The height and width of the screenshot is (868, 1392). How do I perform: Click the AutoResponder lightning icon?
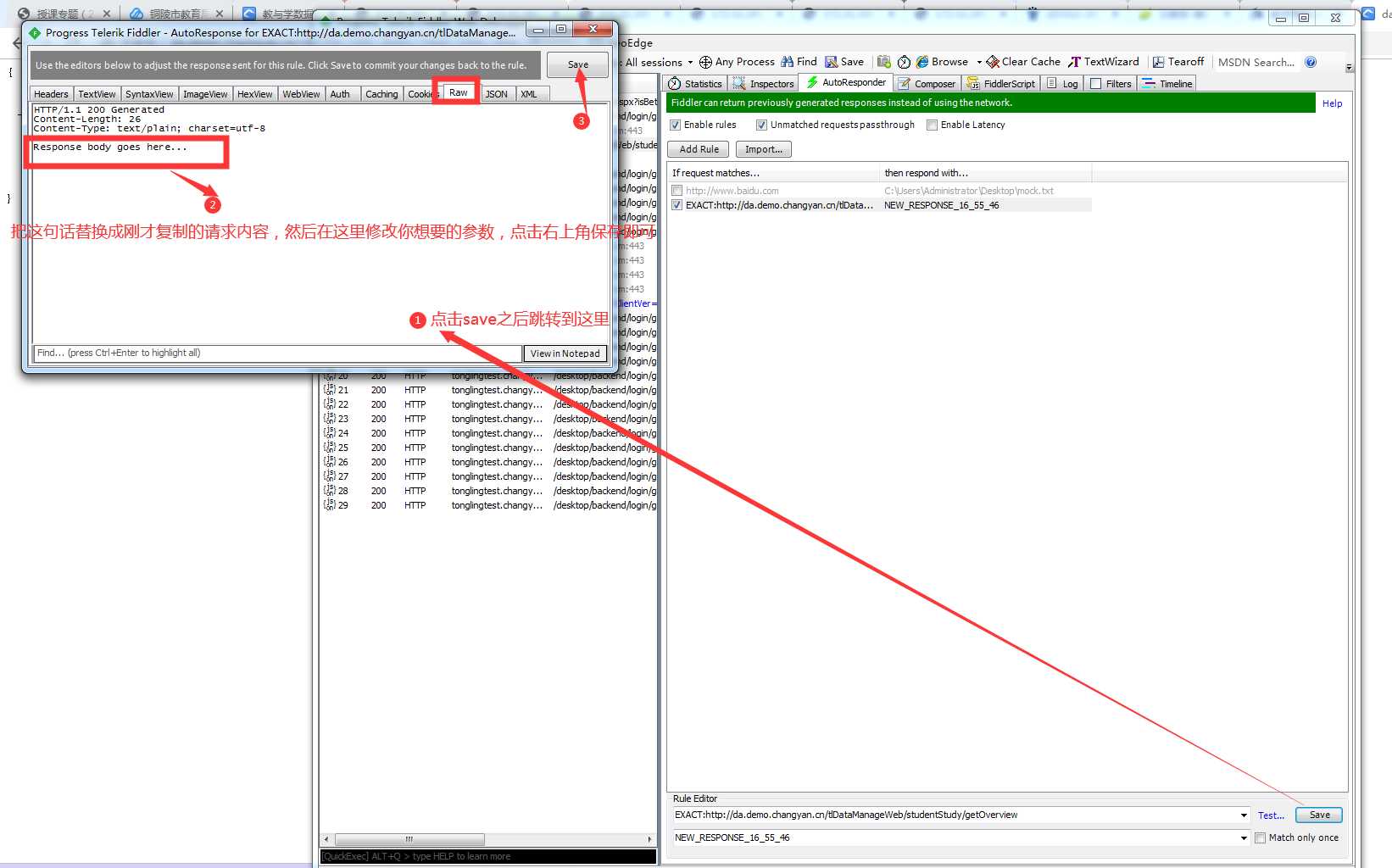[x=812, y=82]
